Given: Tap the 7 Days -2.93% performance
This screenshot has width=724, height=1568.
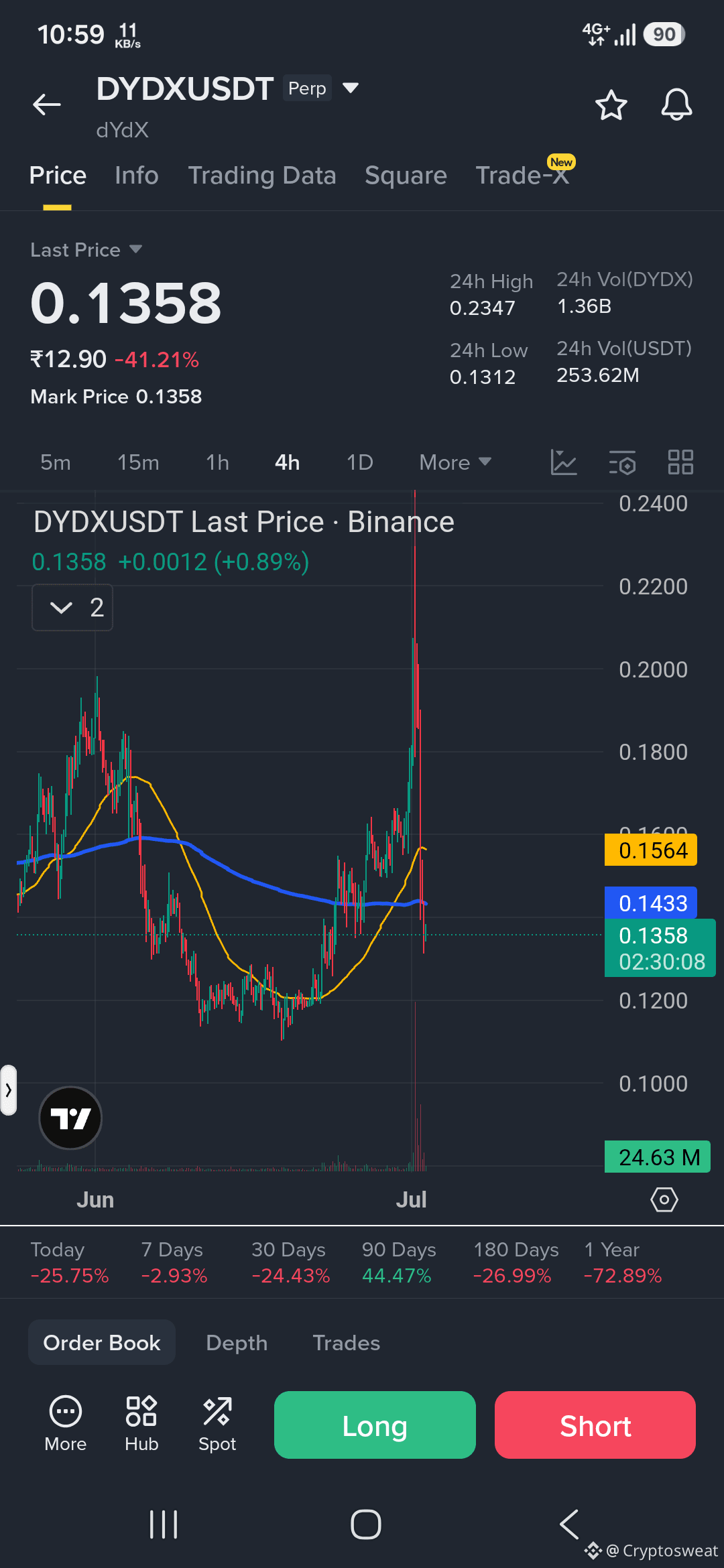Looking at the screenshot, I should pos(174,1262).
